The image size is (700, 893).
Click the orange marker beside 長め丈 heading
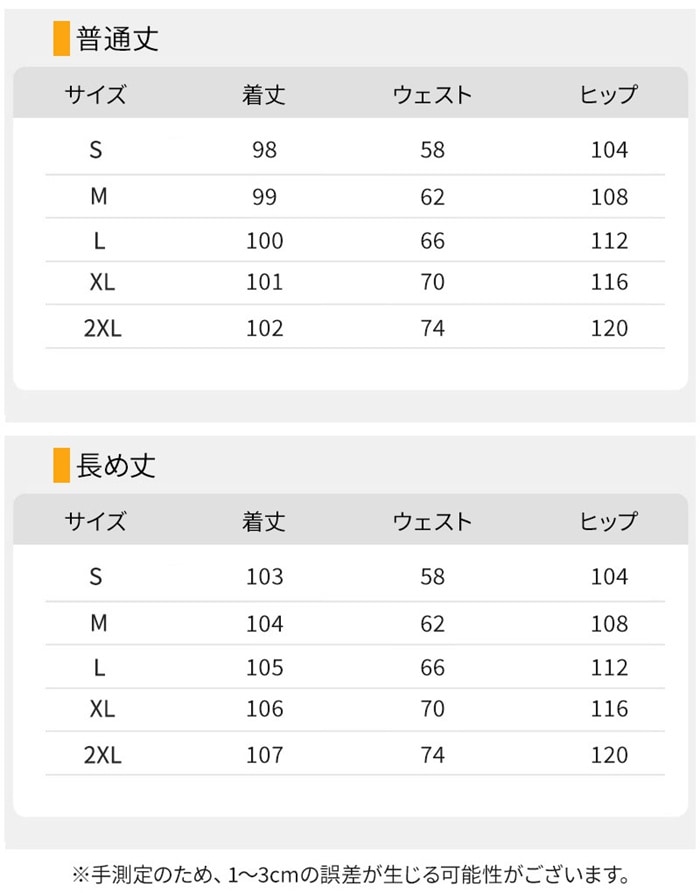point(61,465)
